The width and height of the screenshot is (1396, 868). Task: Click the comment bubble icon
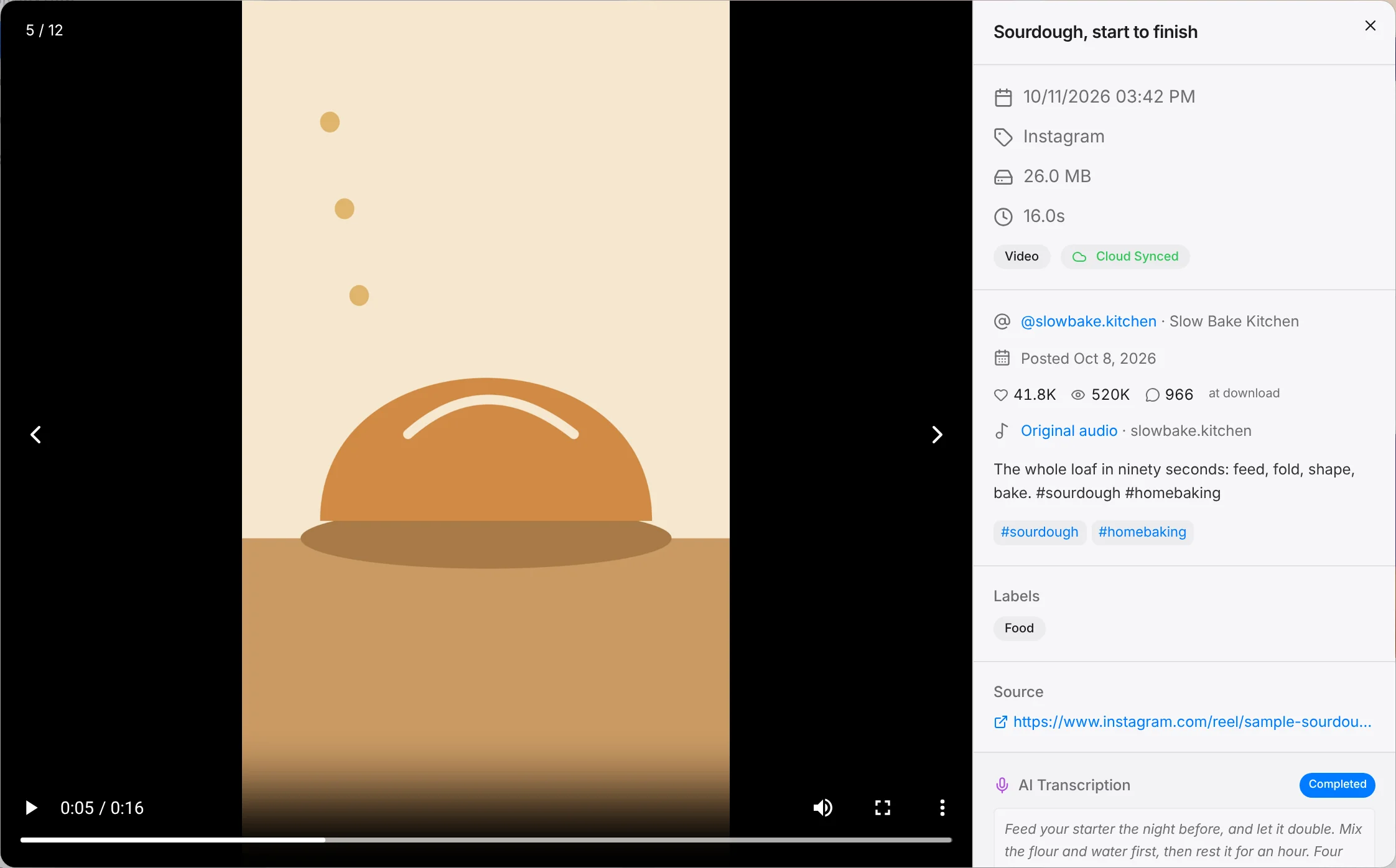(1152, 395)
